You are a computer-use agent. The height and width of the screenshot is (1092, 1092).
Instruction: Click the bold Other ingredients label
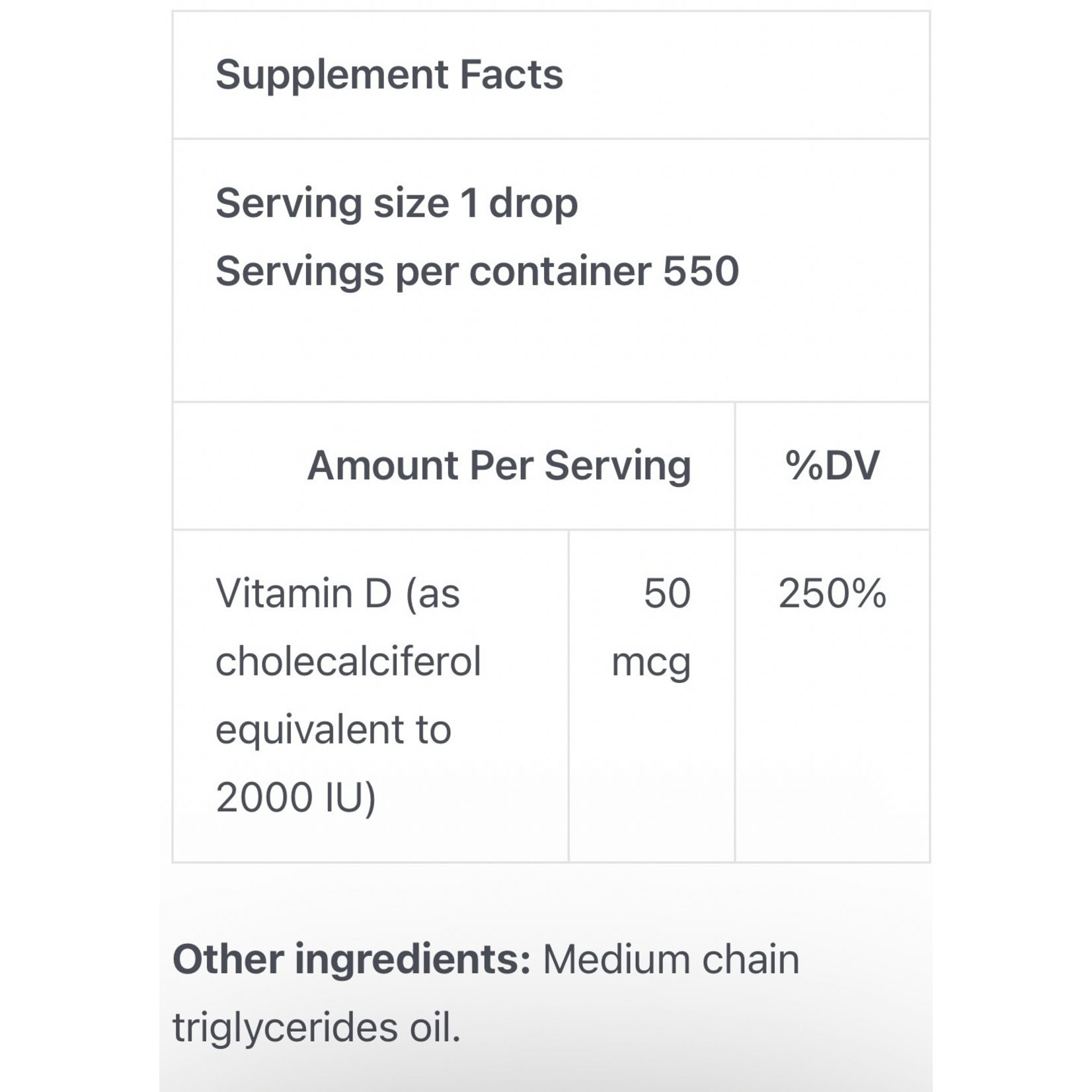[x=351, y=959]
